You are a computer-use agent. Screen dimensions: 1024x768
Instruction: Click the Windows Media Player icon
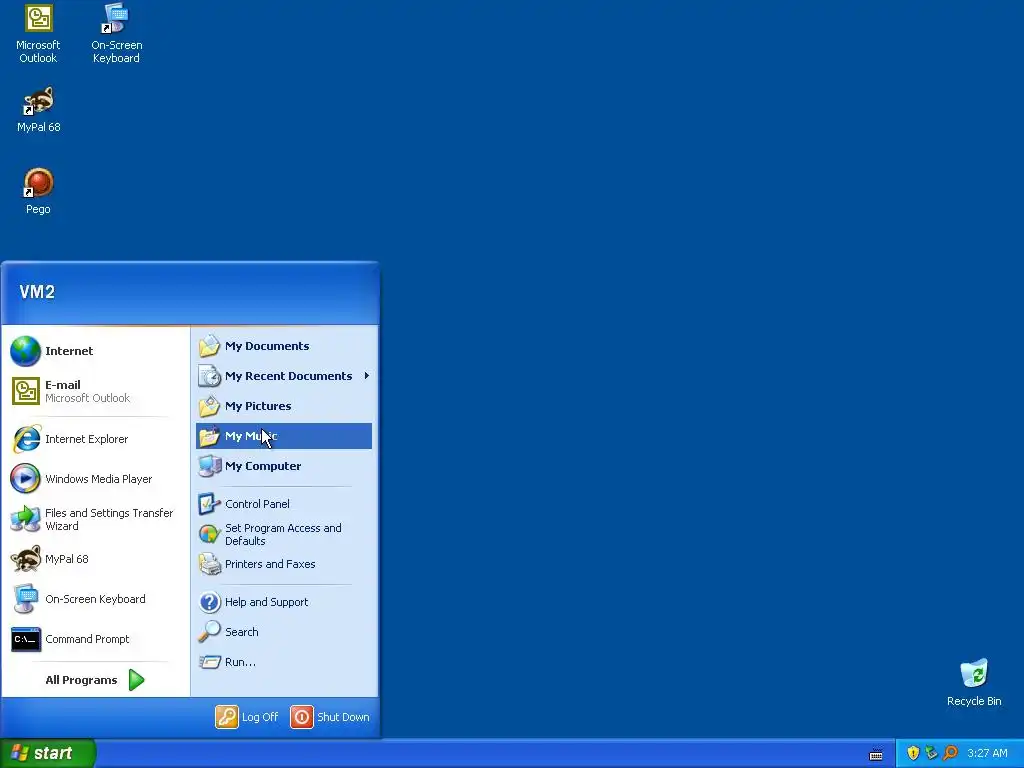25,479
